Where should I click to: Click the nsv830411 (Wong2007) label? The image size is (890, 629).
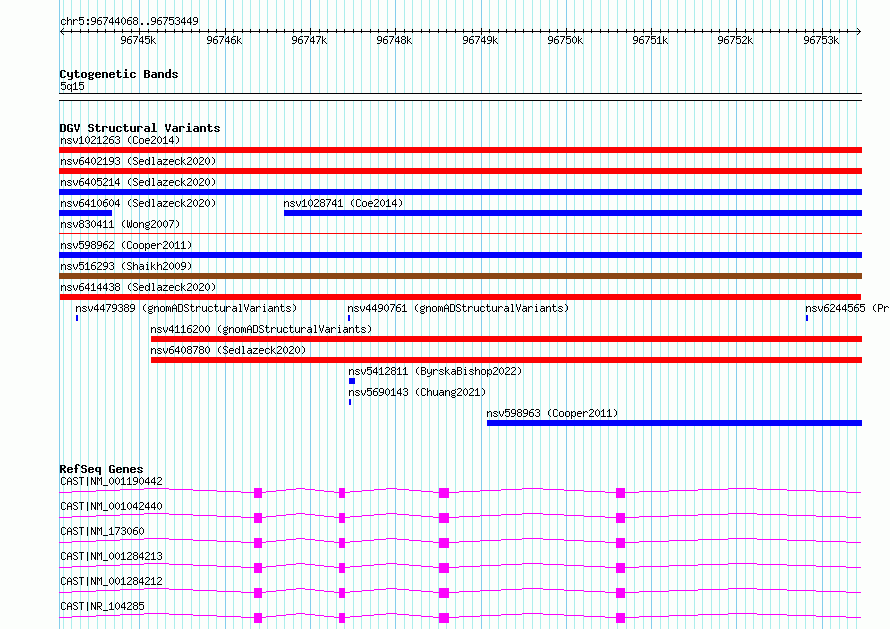[120, 224]
